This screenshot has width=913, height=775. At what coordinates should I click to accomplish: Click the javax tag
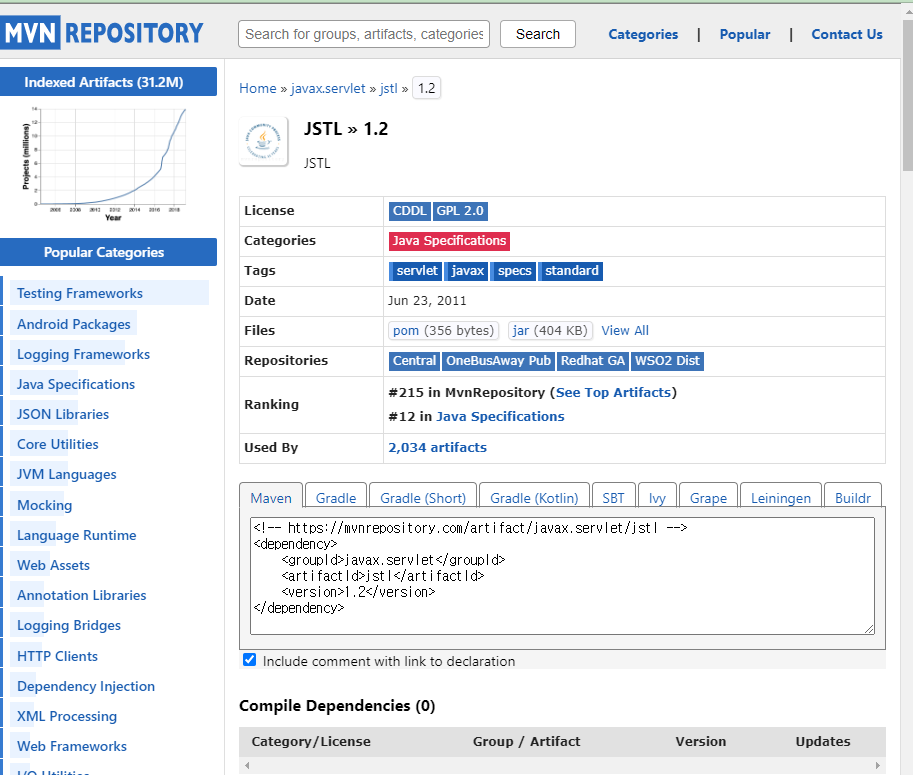click(x=467, y=271)
